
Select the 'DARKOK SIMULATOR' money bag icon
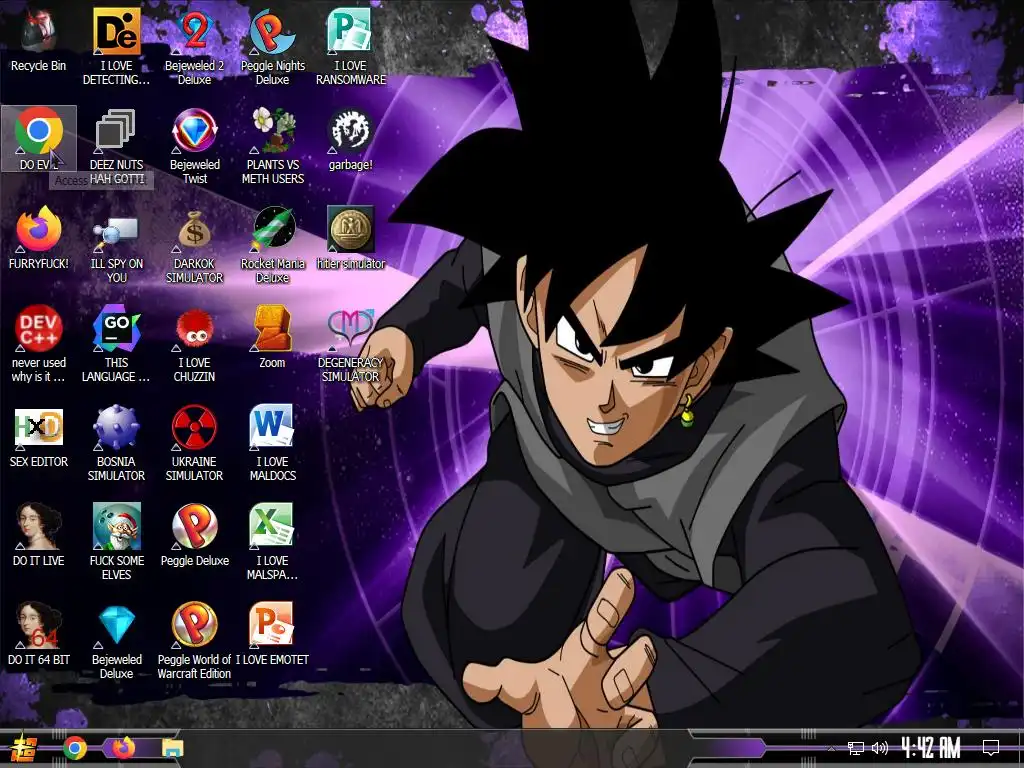(195, 246)
